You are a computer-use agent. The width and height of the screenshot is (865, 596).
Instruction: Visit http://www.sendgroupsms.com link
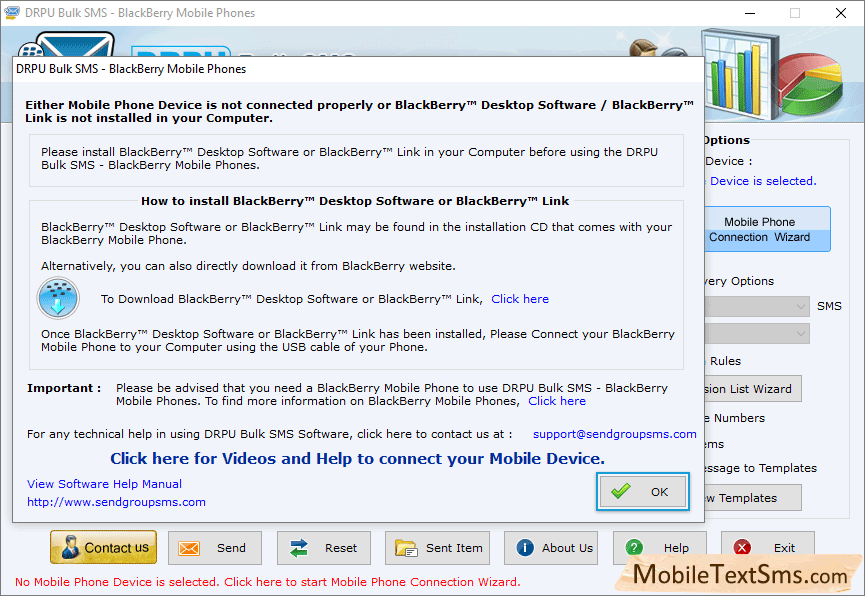pyautogui.click(x=116, y=502)
